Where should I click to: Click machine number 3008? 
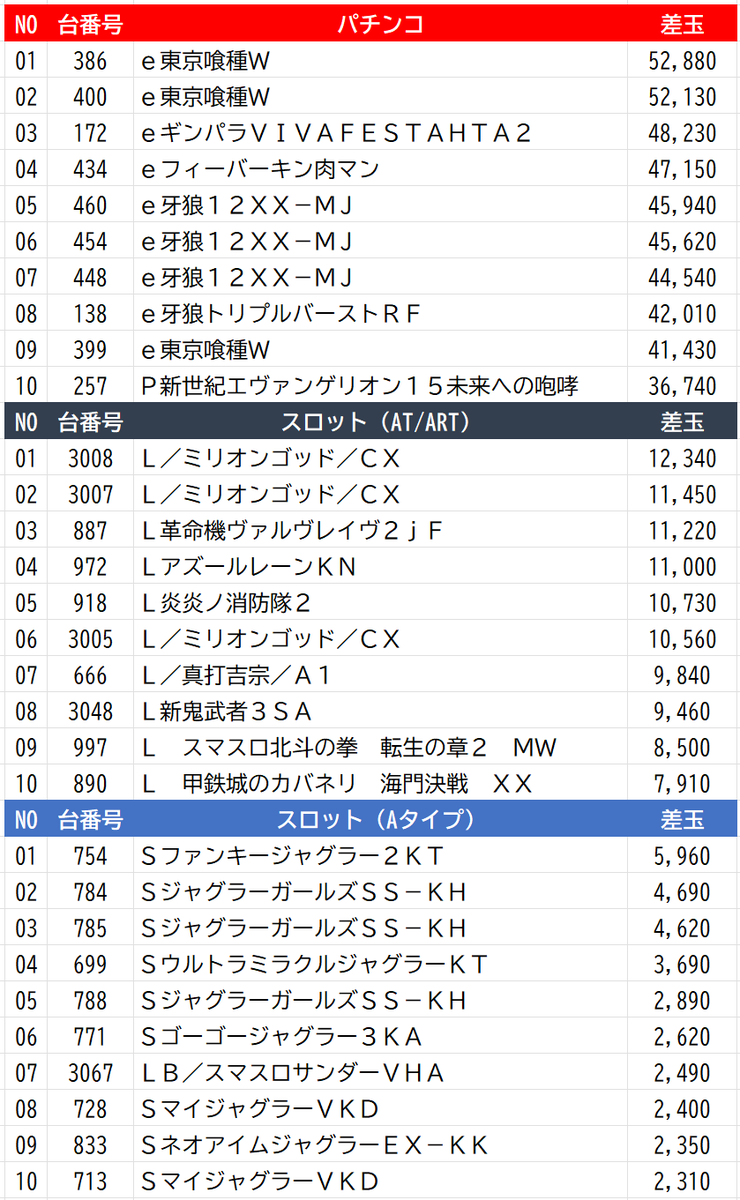click(90, 458)
